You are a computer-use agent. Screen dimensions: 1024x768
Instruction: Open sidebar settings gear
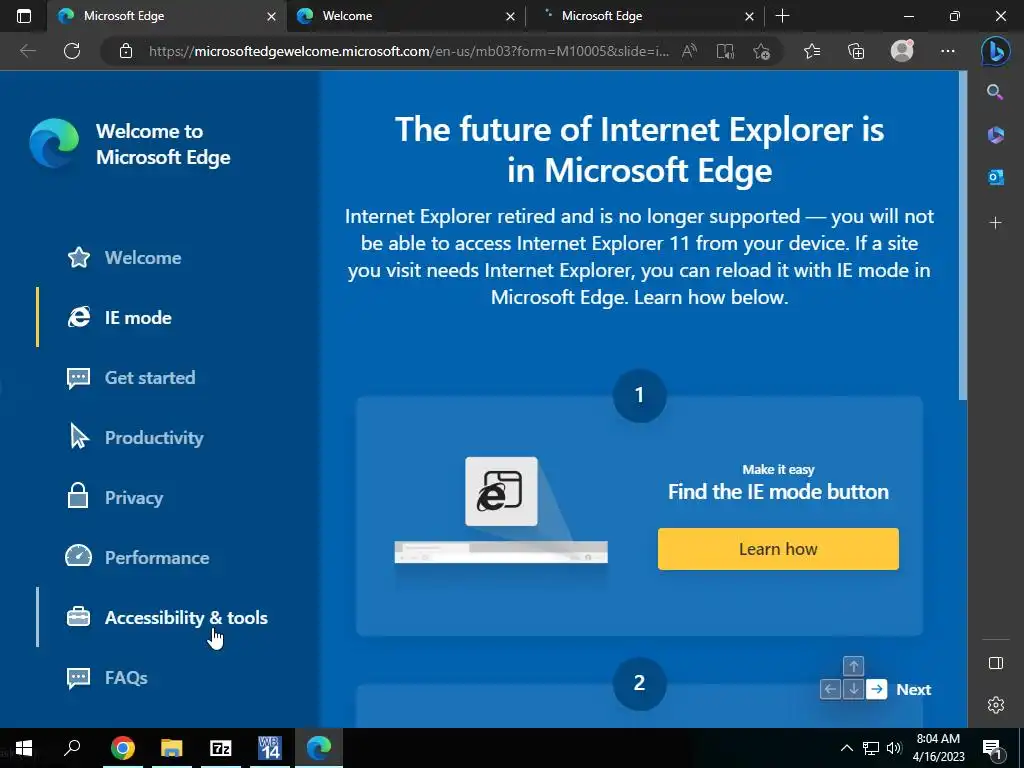tap(996, 705)
